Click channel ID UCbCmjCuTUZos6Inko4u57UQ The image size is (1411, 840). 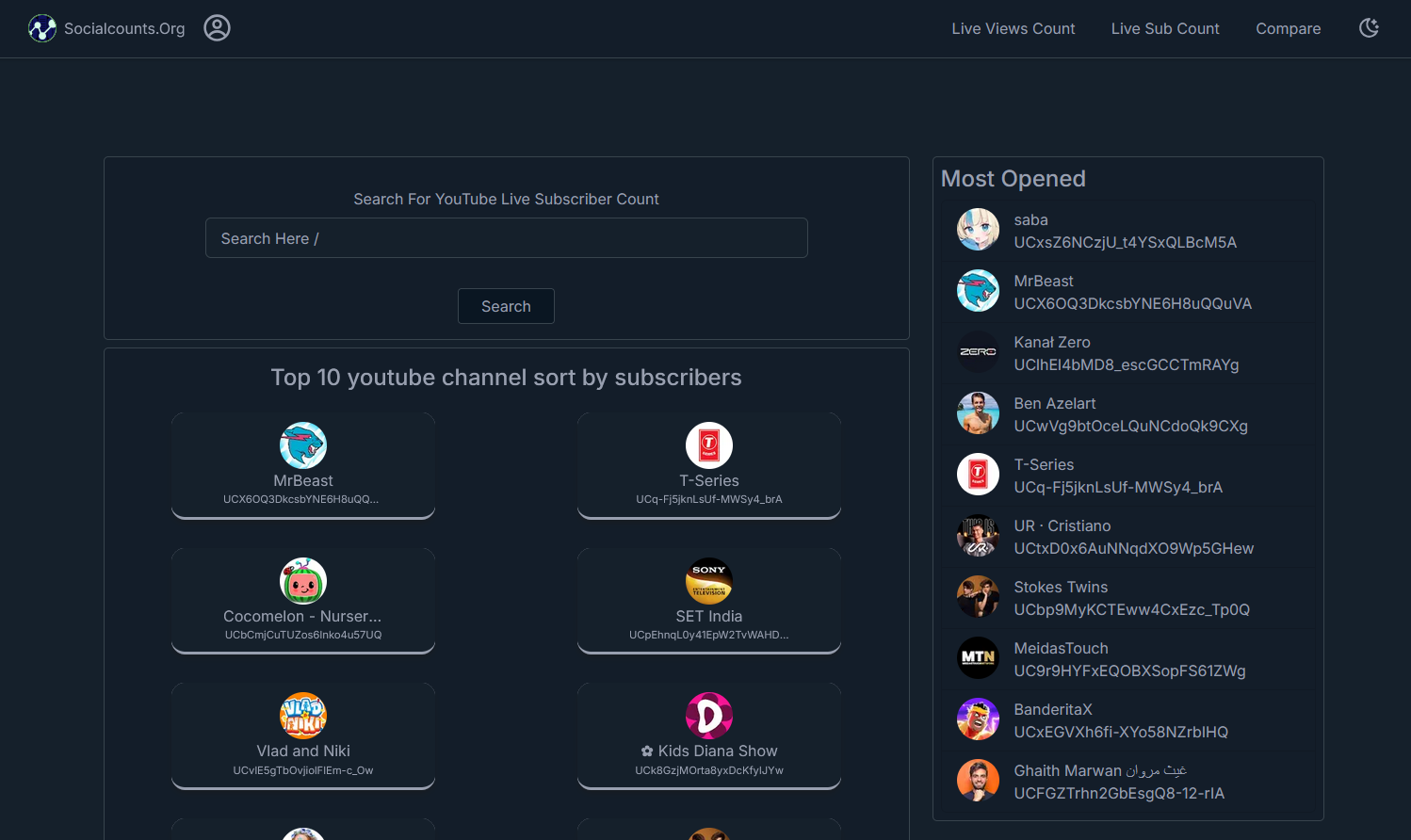tap(303, 635)
